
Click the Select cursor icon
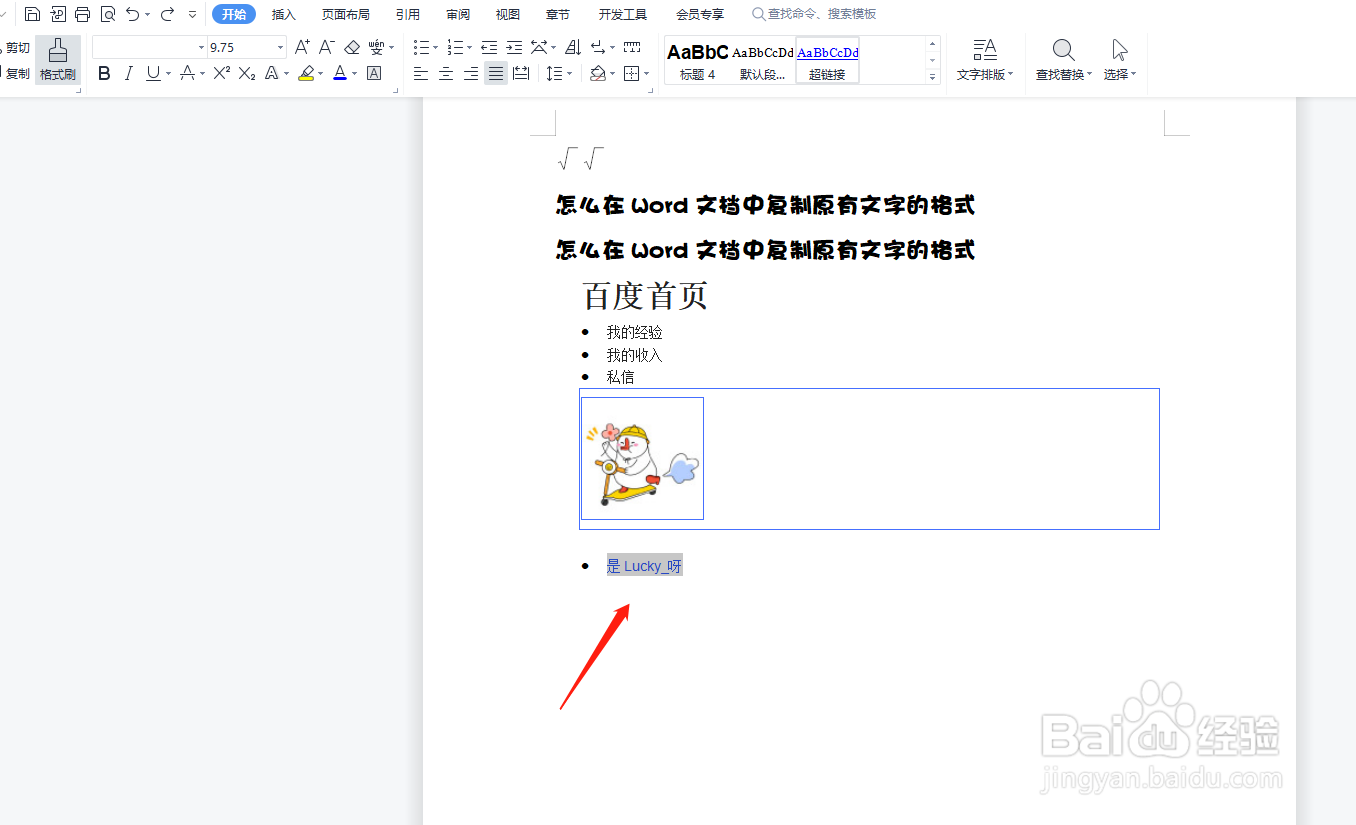(1120, 51)
